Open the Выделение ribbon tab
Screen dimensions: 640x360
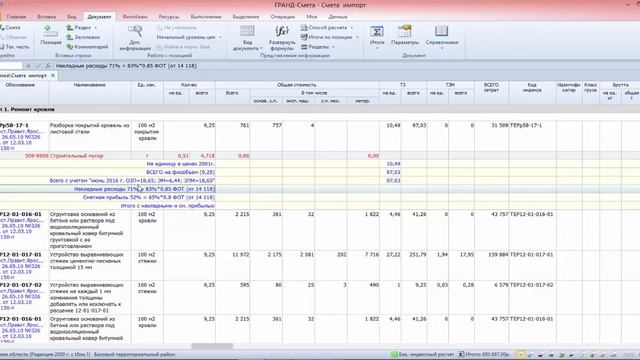246,17
